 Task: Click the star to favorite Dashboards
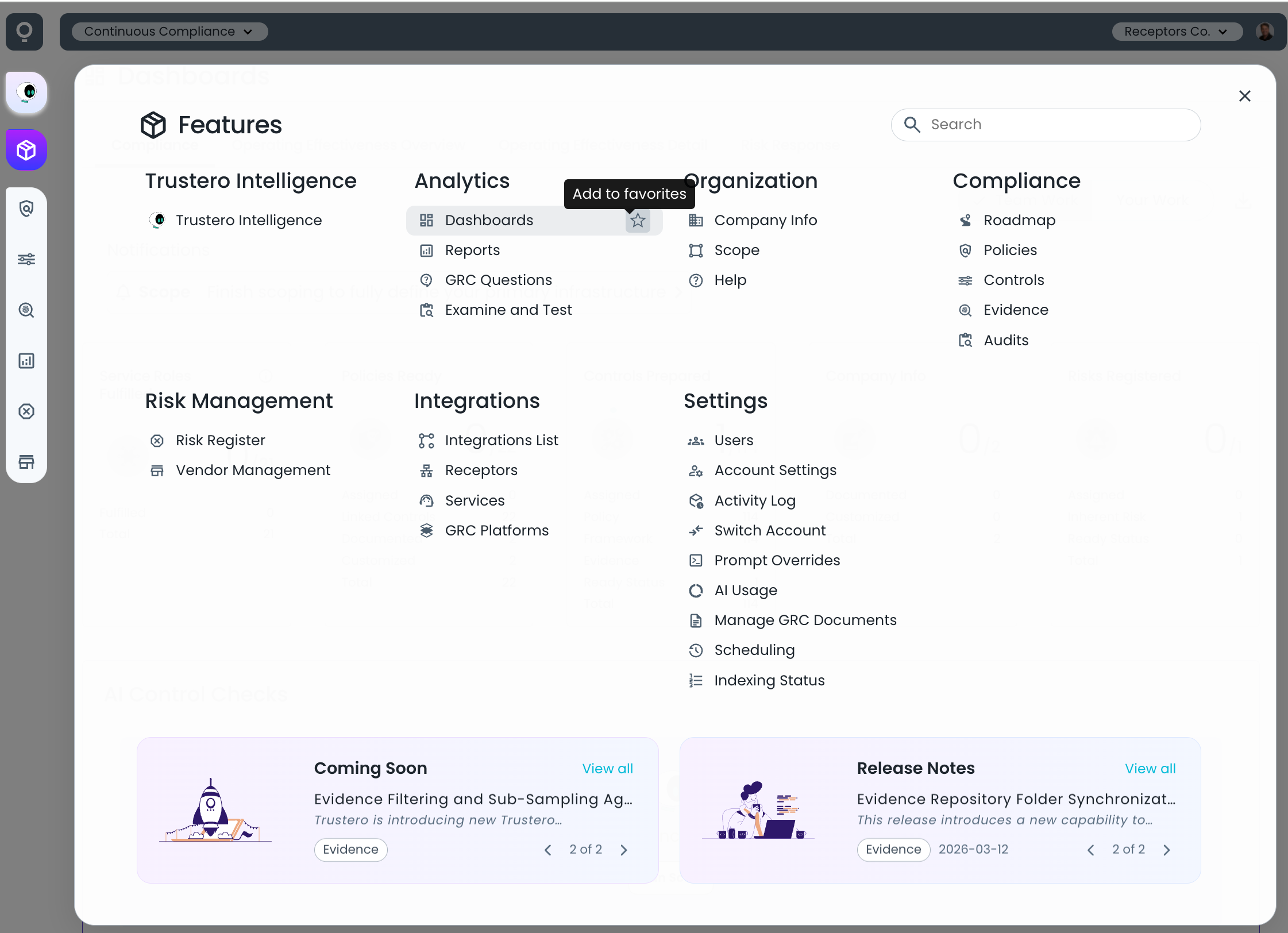coord(637,221)
